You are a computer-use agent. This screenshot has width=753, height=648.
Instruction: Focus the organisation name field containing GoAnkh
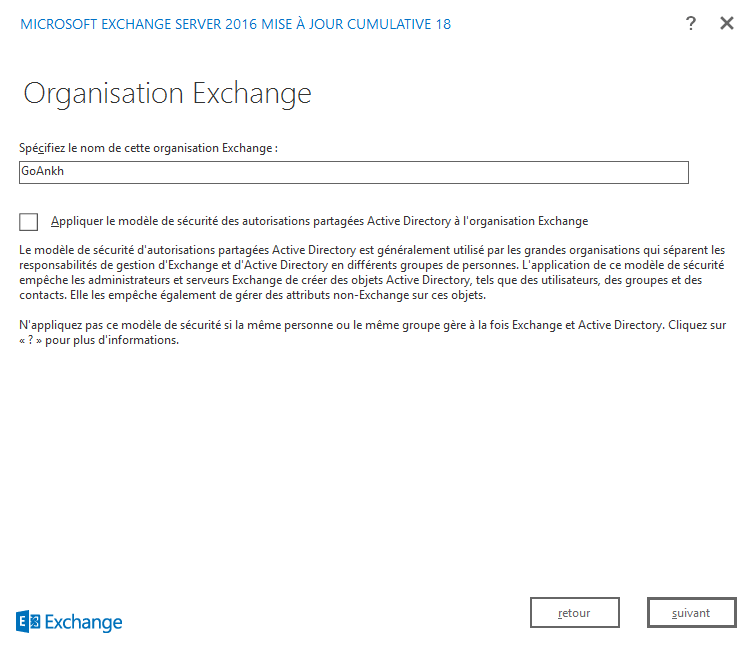[354, 172]
